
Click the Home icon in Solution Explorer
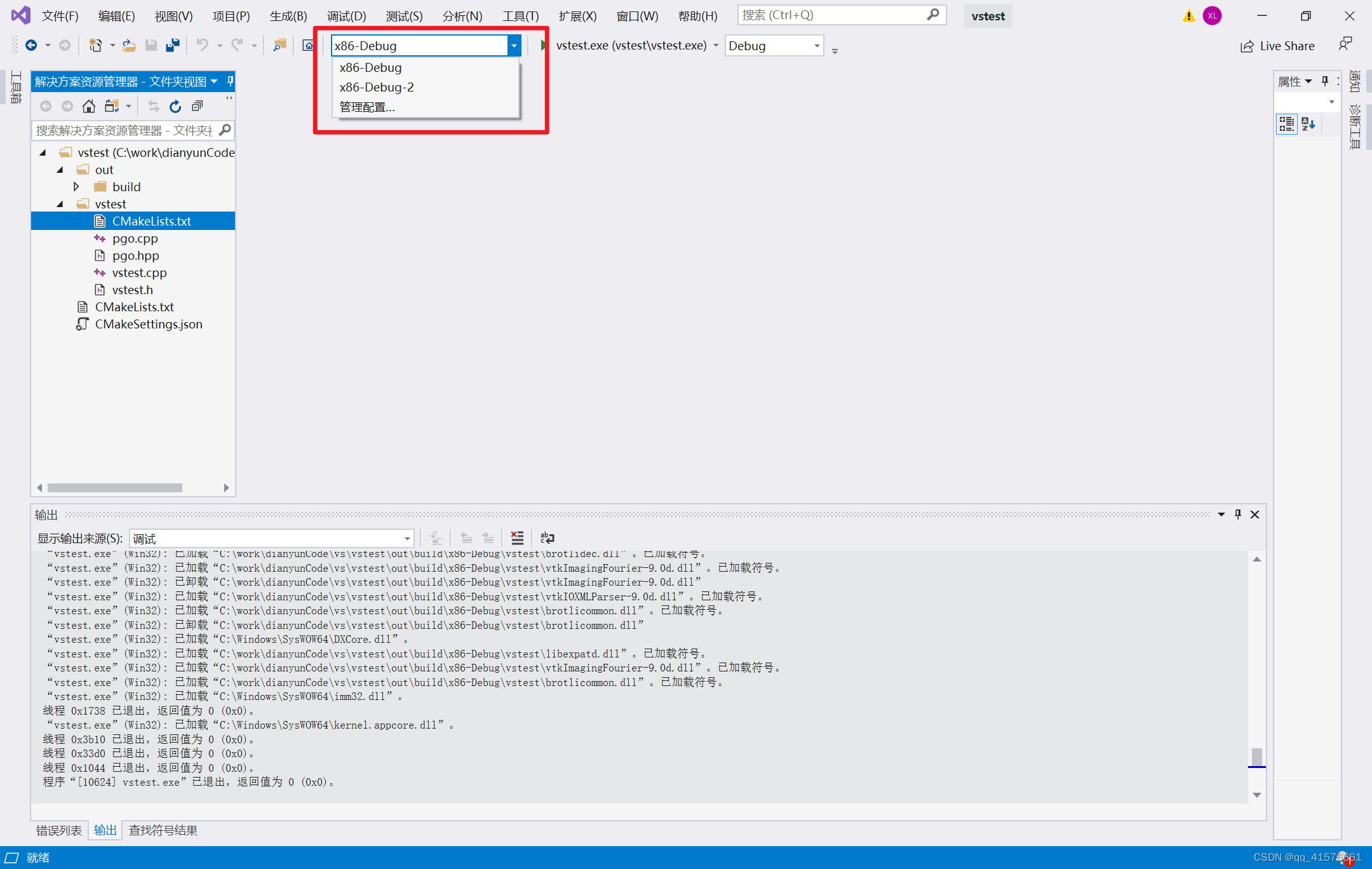click(x=89, y=106)
